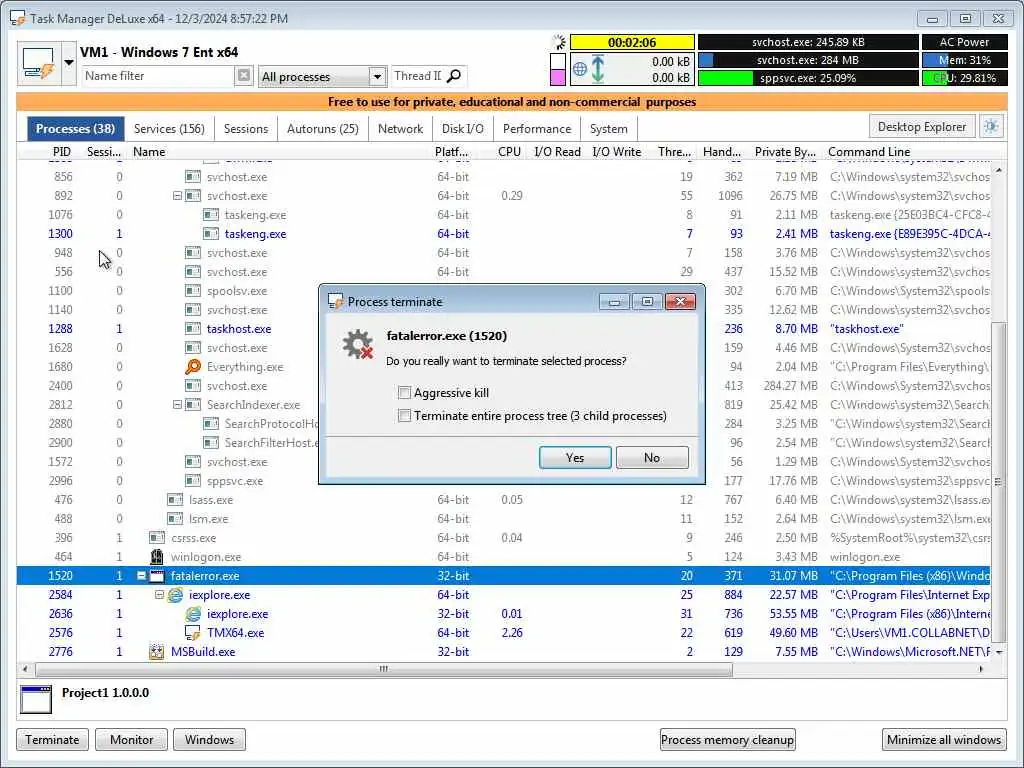Click the csrss.exe process icon
This screenshot has height=768, width=1024.
tap(157, 538)
